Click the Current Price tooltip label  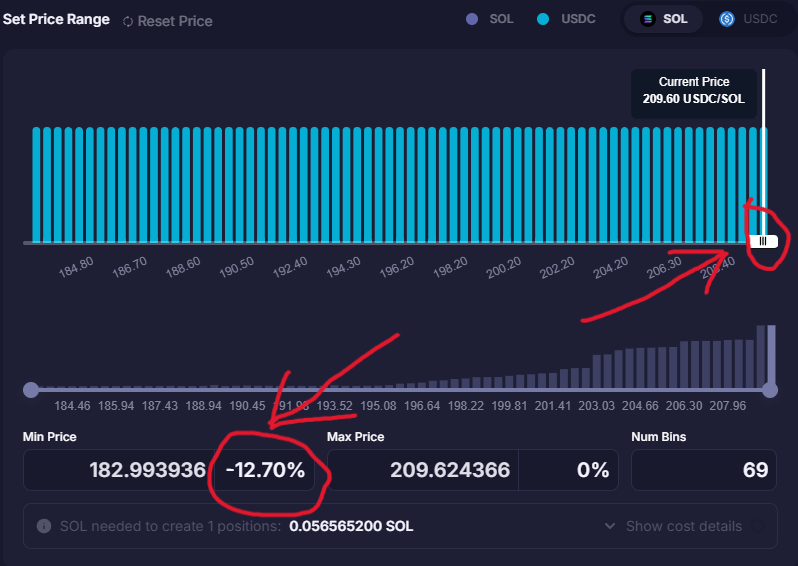694,91
